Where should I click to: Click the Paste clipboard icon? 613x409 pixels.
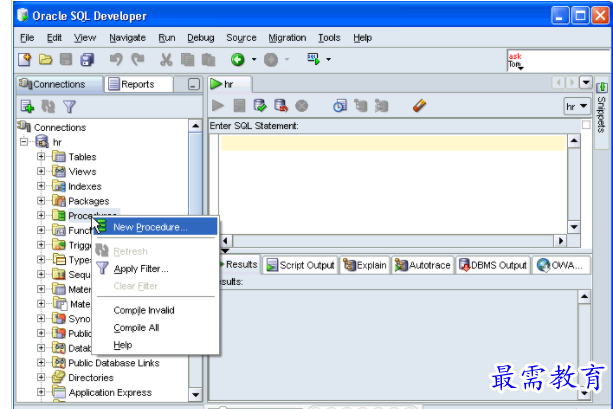pos(208,59)
